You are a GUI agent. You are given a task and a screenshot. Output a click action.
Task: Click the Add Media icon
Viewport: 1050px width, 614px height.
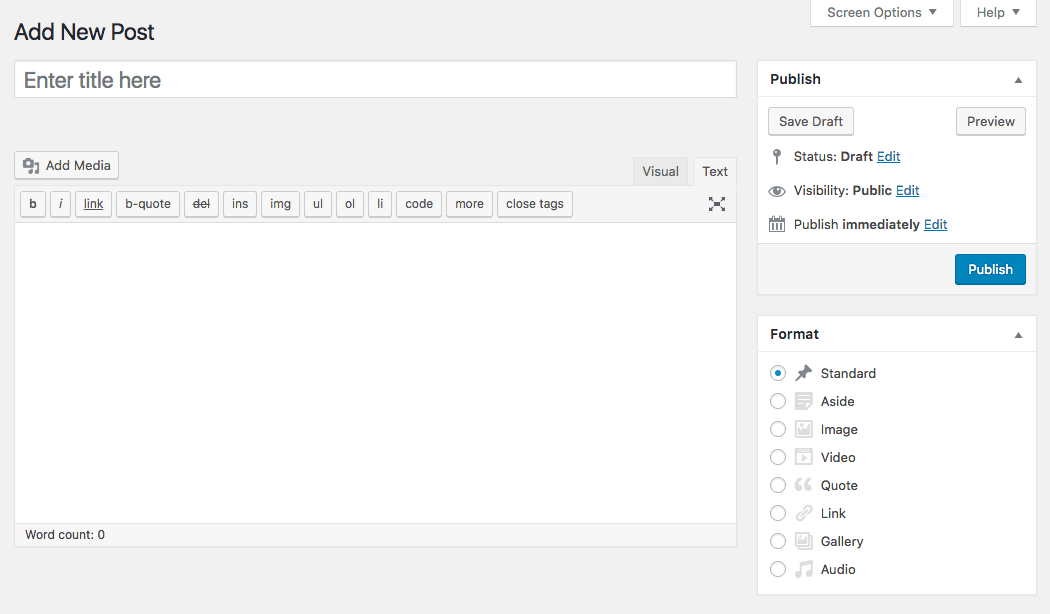pyautogui.click(x=30, y=165)
